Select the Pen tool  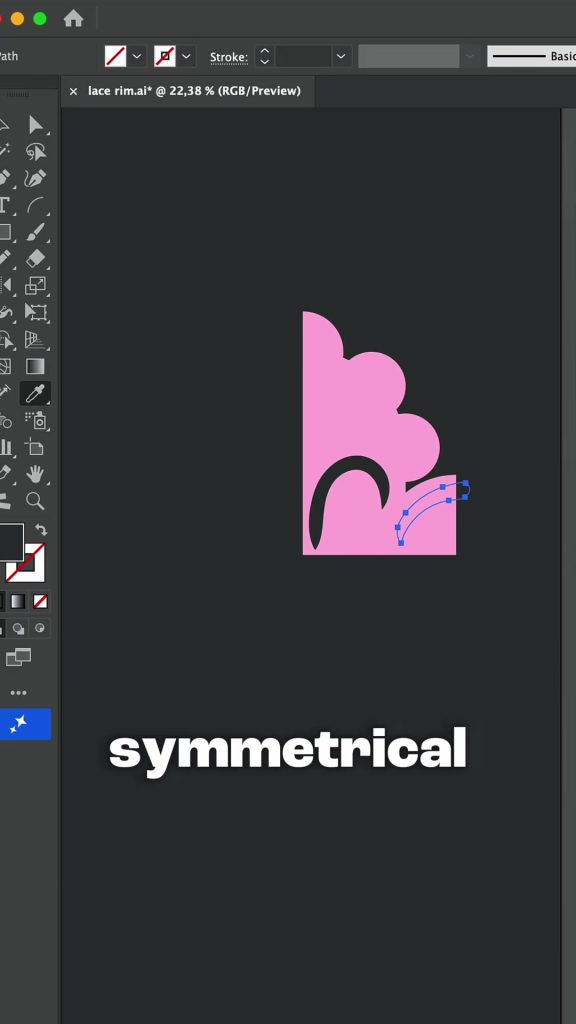tap(5, 178)
